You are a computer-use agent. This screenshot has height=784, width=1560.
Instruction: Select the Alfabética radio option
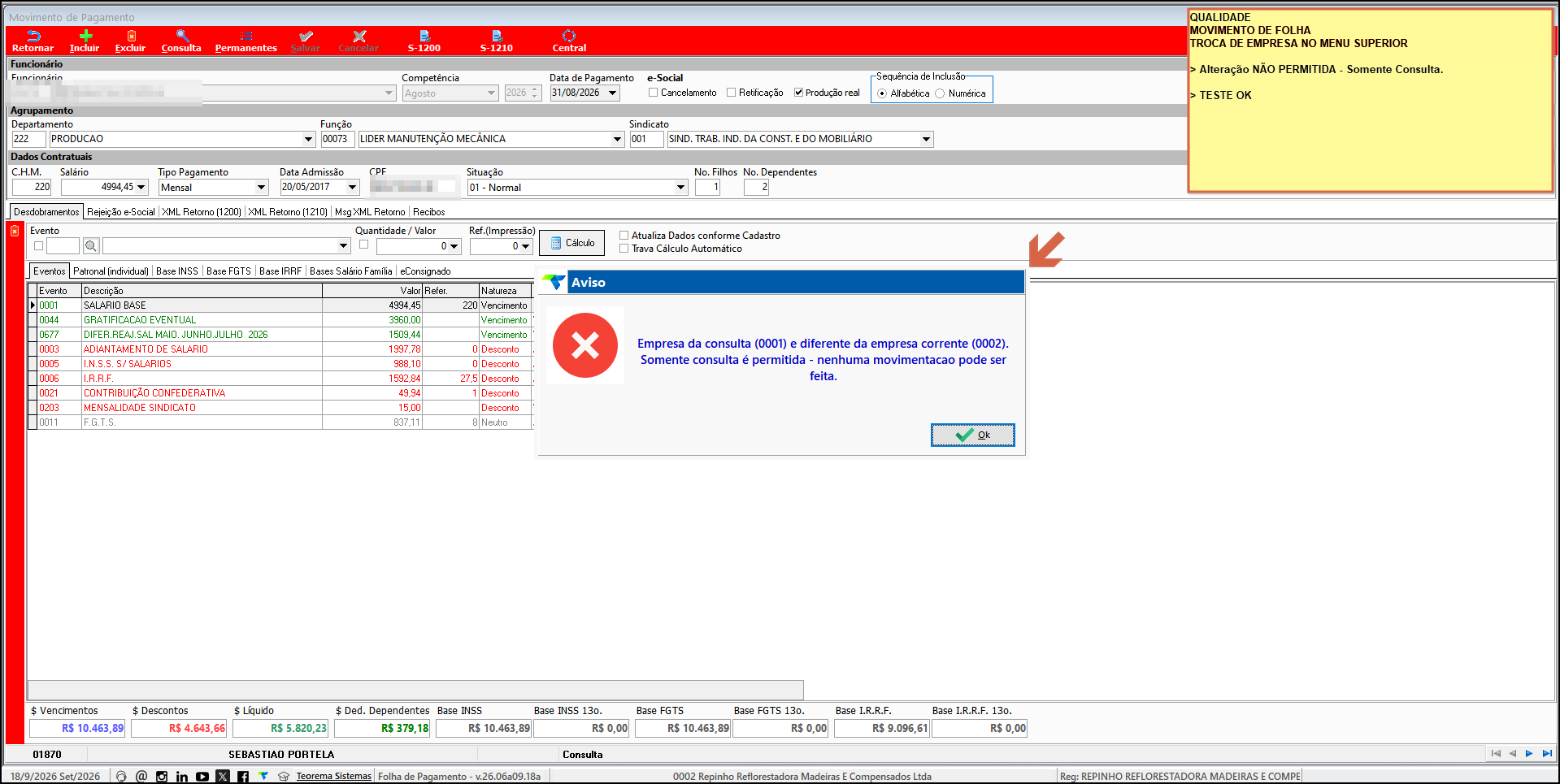click(x=882, y=93)
